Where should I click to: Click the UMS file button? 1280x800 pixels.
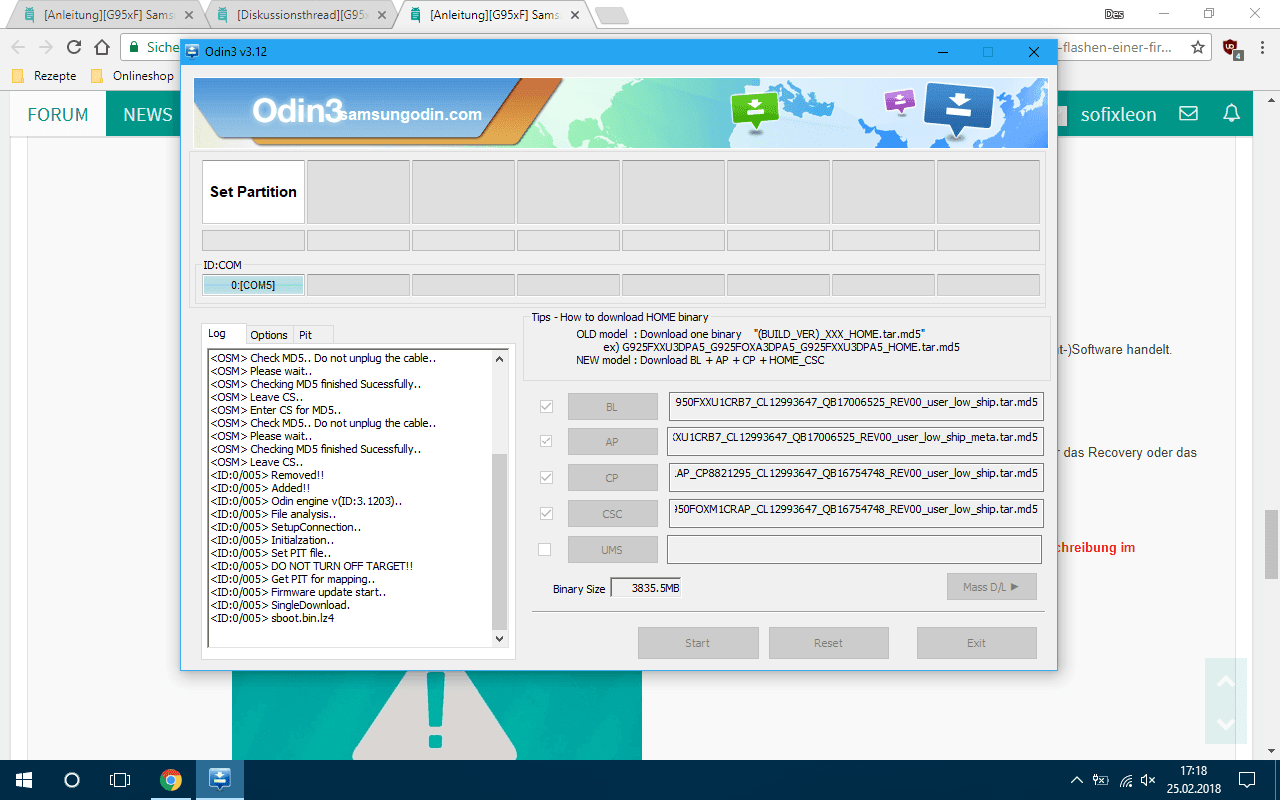(612, 550)
